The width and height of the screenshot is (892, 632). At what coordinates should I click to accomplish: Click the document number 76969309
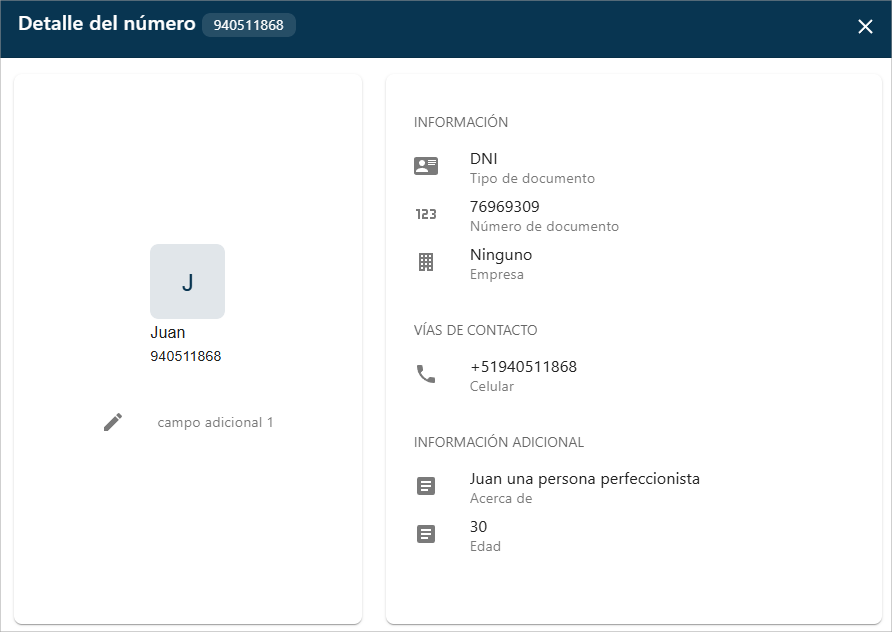[x=504, y=206]
